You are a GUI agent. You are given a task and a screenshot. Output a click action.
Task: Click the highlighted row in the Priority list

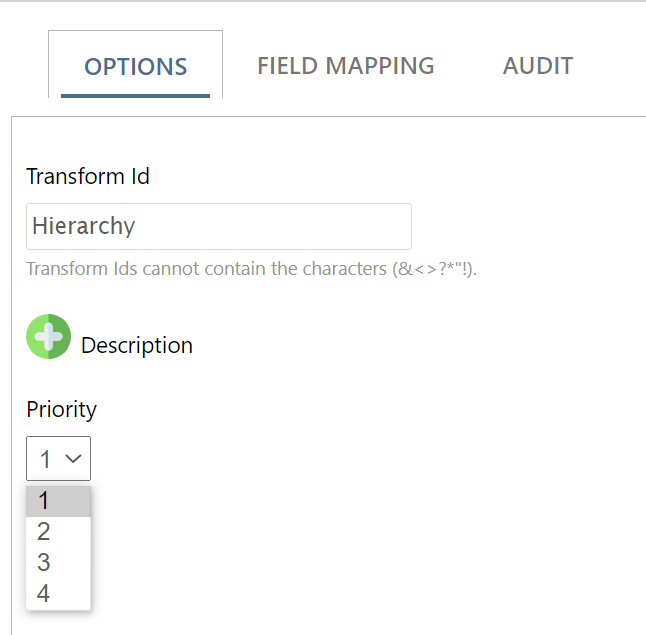(59, 501)
